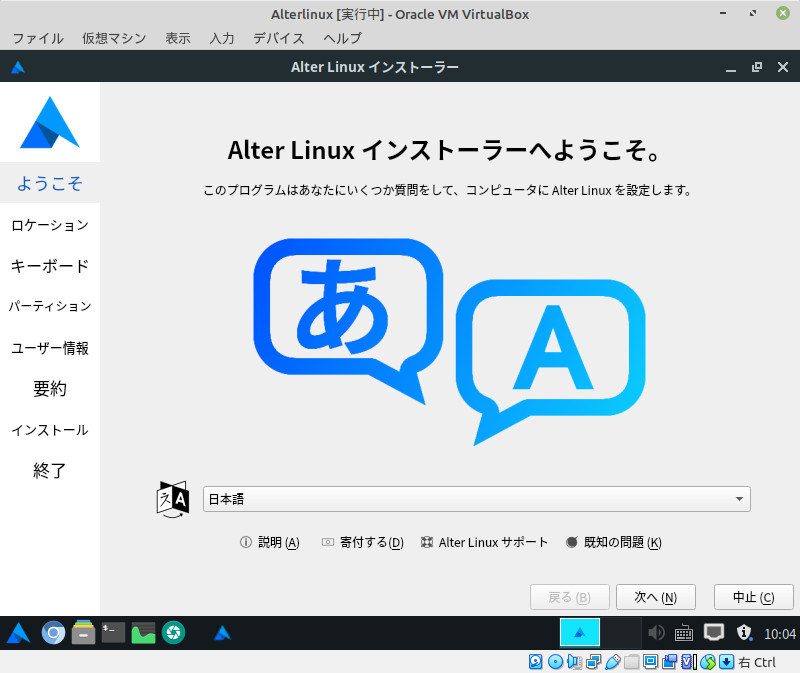Viewport: 800px width, 673px height.
Task: Open the 説明(A) release notes link
Action: pos(270,542)
